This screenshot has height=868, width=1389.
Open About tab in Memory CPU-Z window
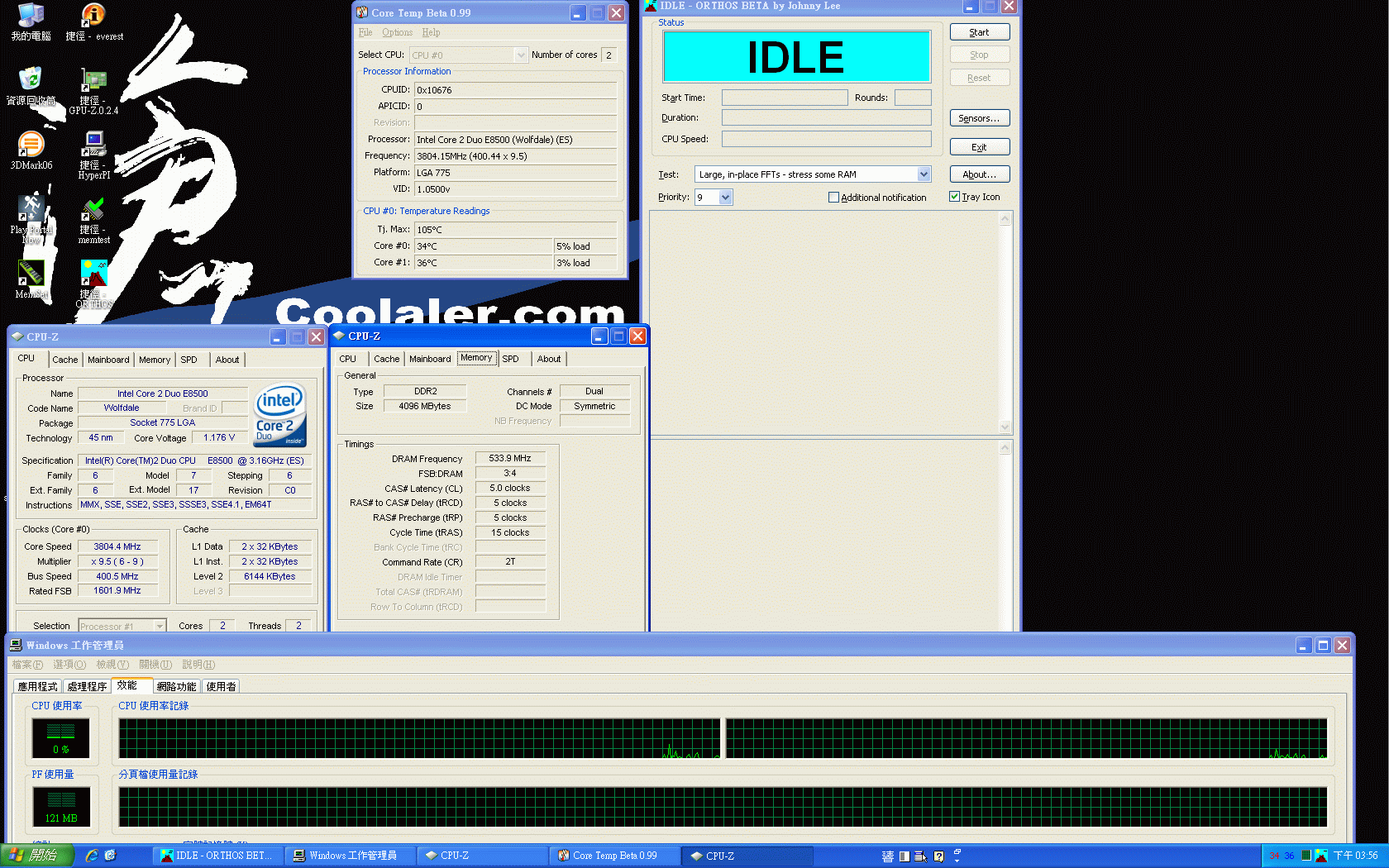click(548, 359)
